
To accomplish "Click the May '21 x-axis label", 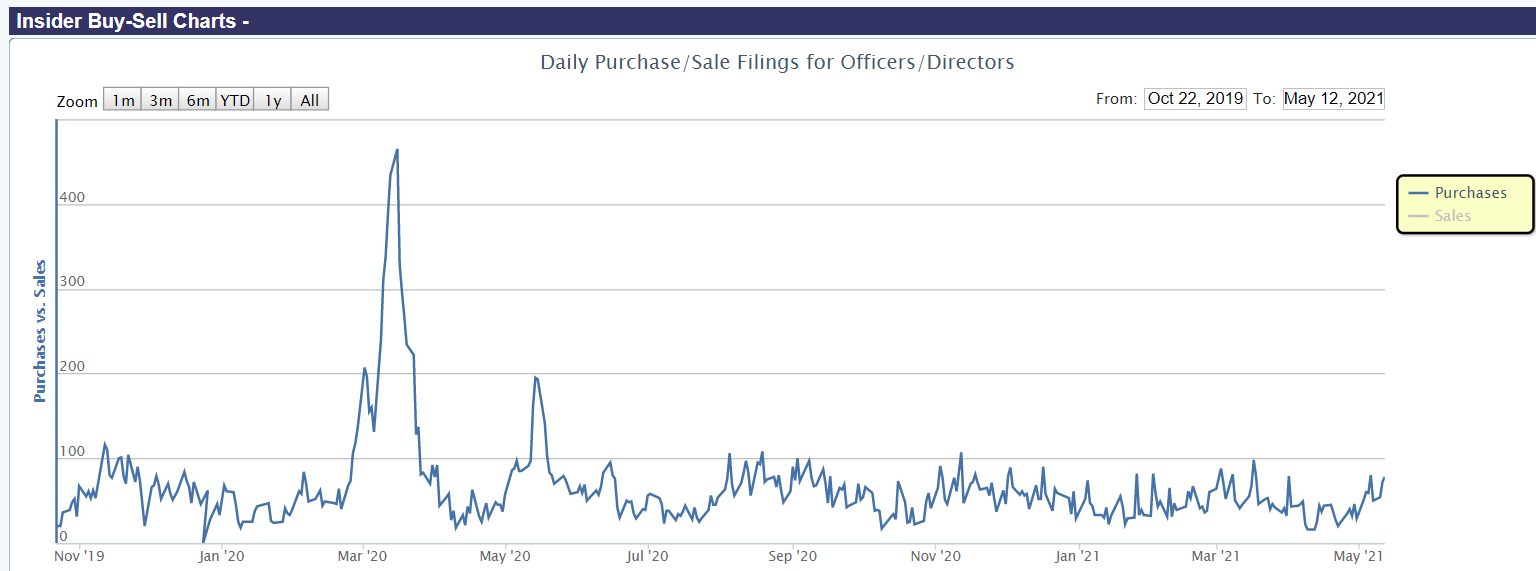I will (x=1360, y=555).
